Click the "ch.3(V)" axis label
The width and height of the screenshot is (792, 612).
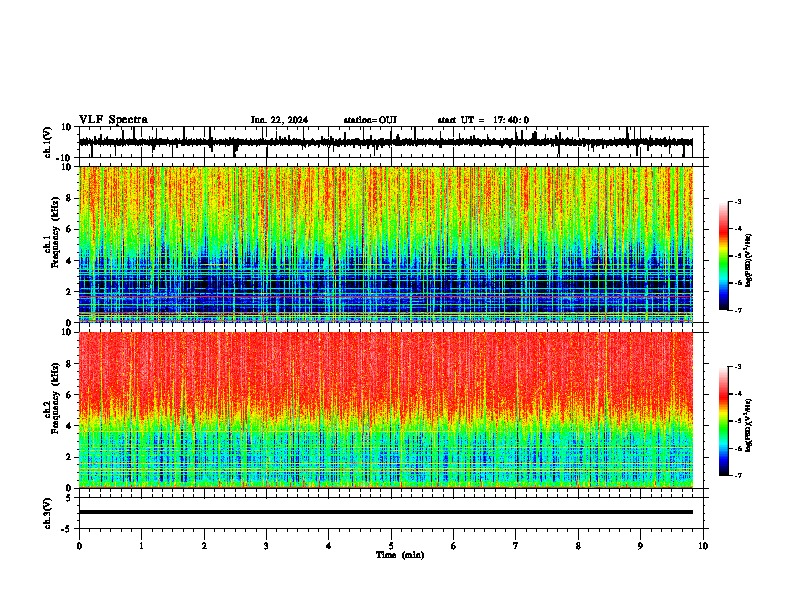coord(48,514)
